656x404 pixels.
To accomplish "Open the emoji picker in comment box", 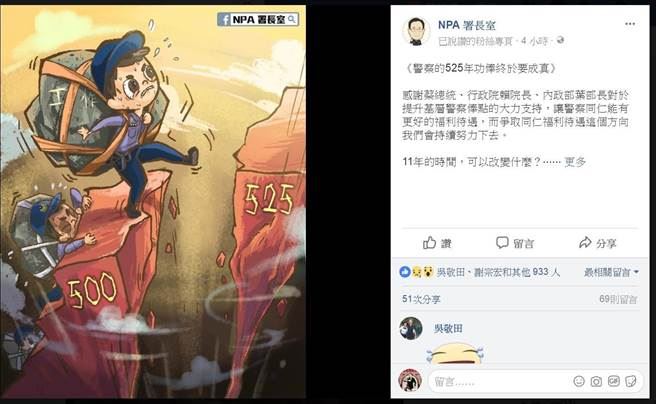I will click(579, 381).
